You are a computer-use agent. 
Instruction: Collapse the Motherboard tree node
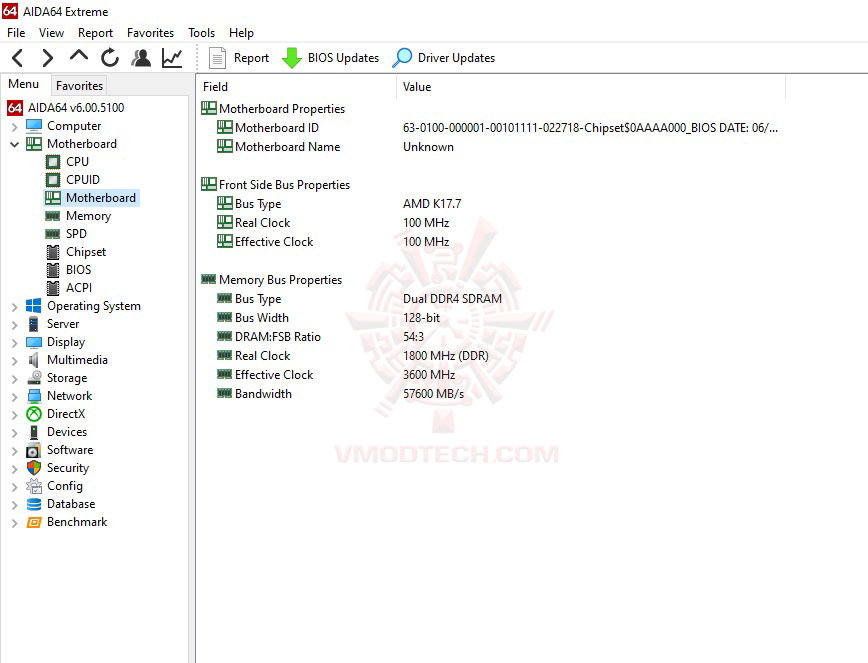[x=14, y=144]
